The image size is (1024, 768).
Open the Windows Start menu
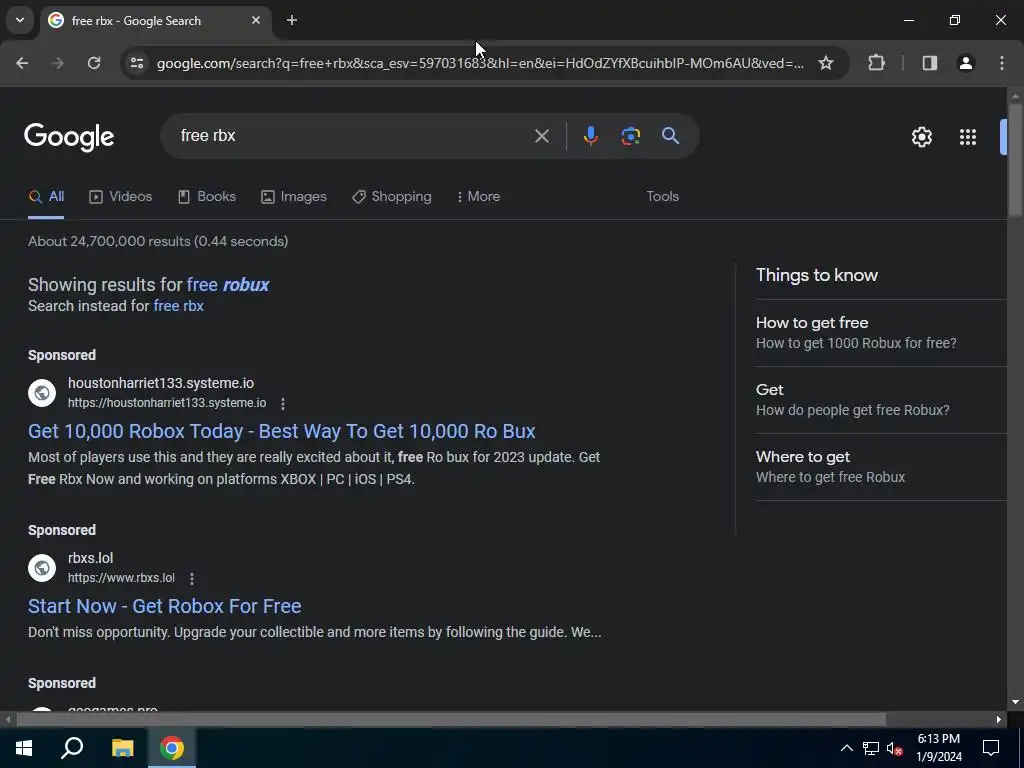tap(24, 748)
